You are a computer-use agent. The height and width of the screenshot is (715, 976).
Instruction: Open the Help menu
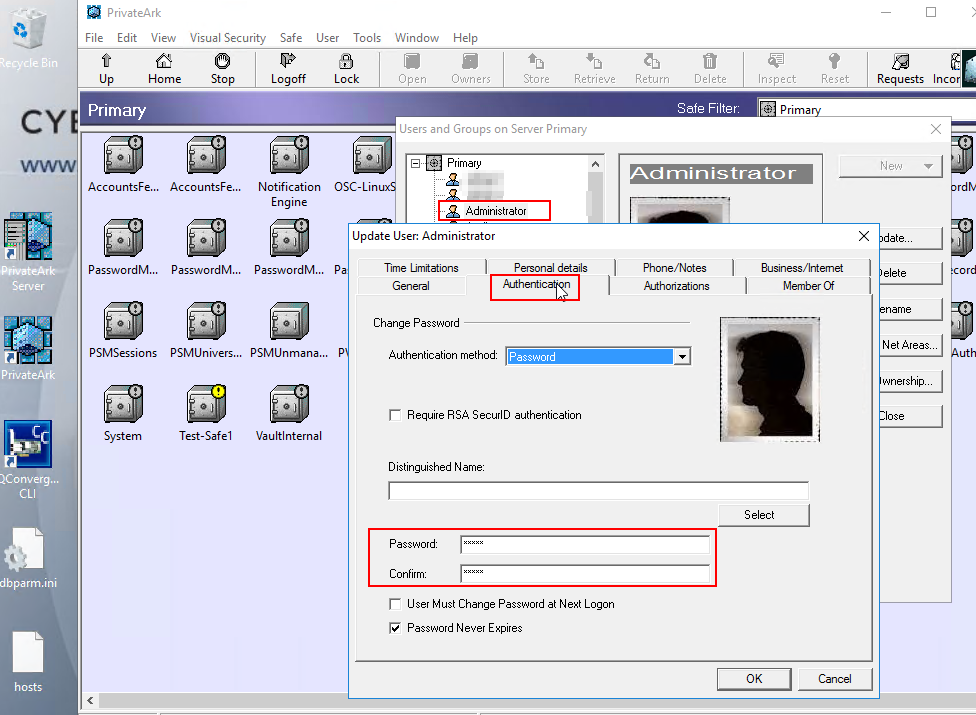[x=465, y=38]
